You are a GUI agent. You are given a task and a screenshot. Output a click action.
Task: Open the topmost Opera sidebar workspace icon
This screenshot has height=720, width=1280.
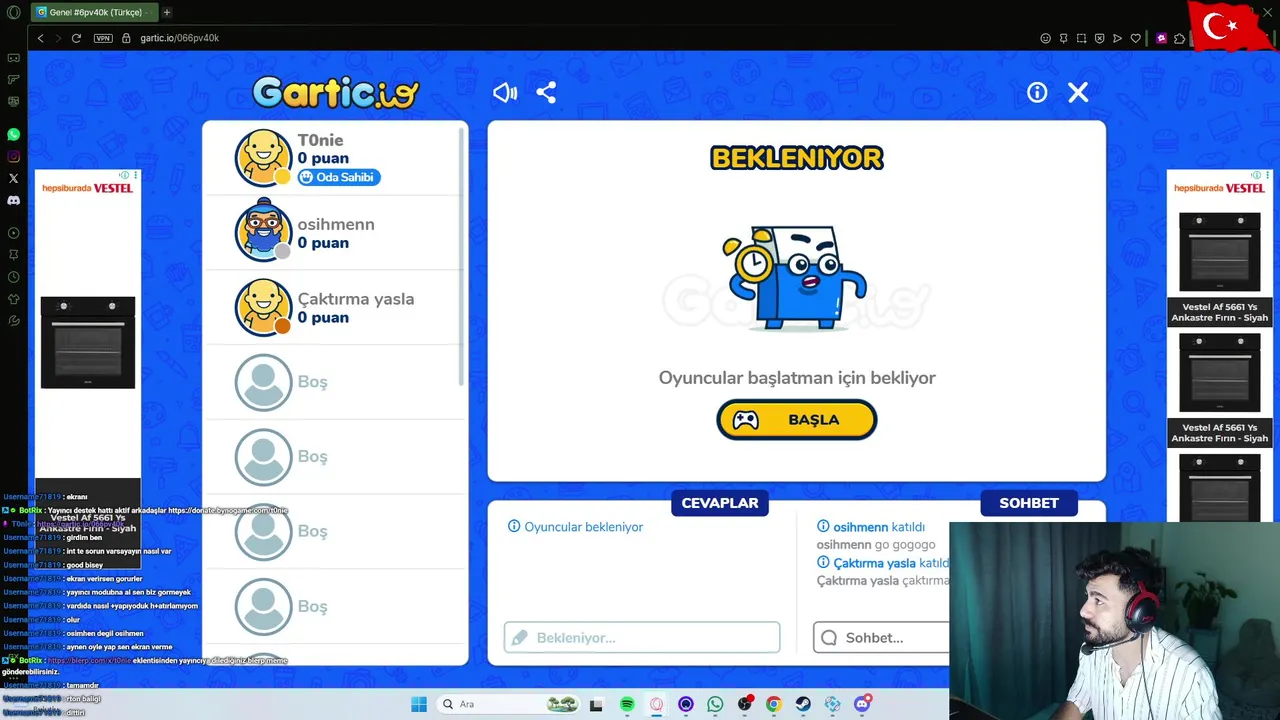click(x=13, y=58)
